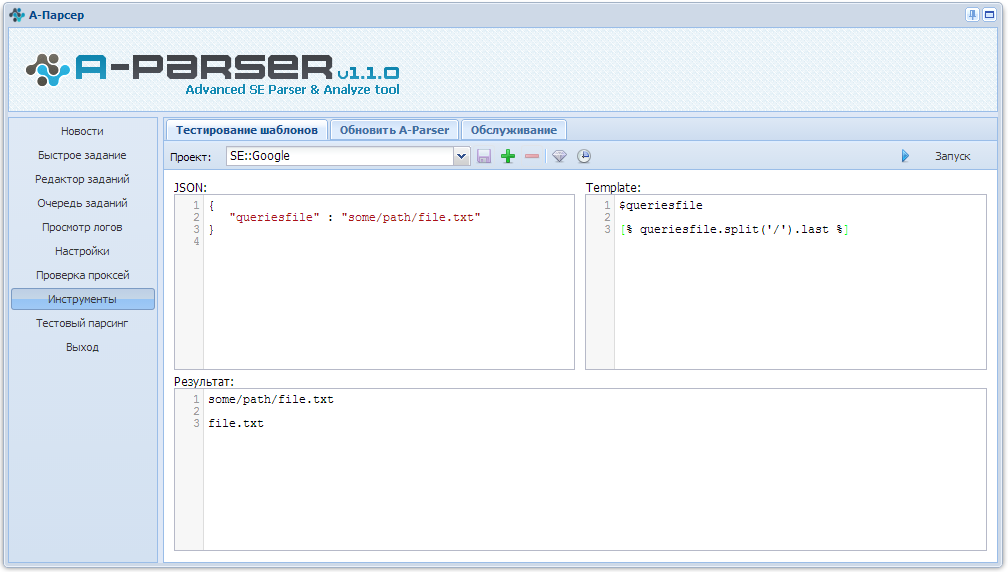The width and height of the screenshot is (1008, 572).
Task: Click the blue play arrow icon
Action: 905,156
